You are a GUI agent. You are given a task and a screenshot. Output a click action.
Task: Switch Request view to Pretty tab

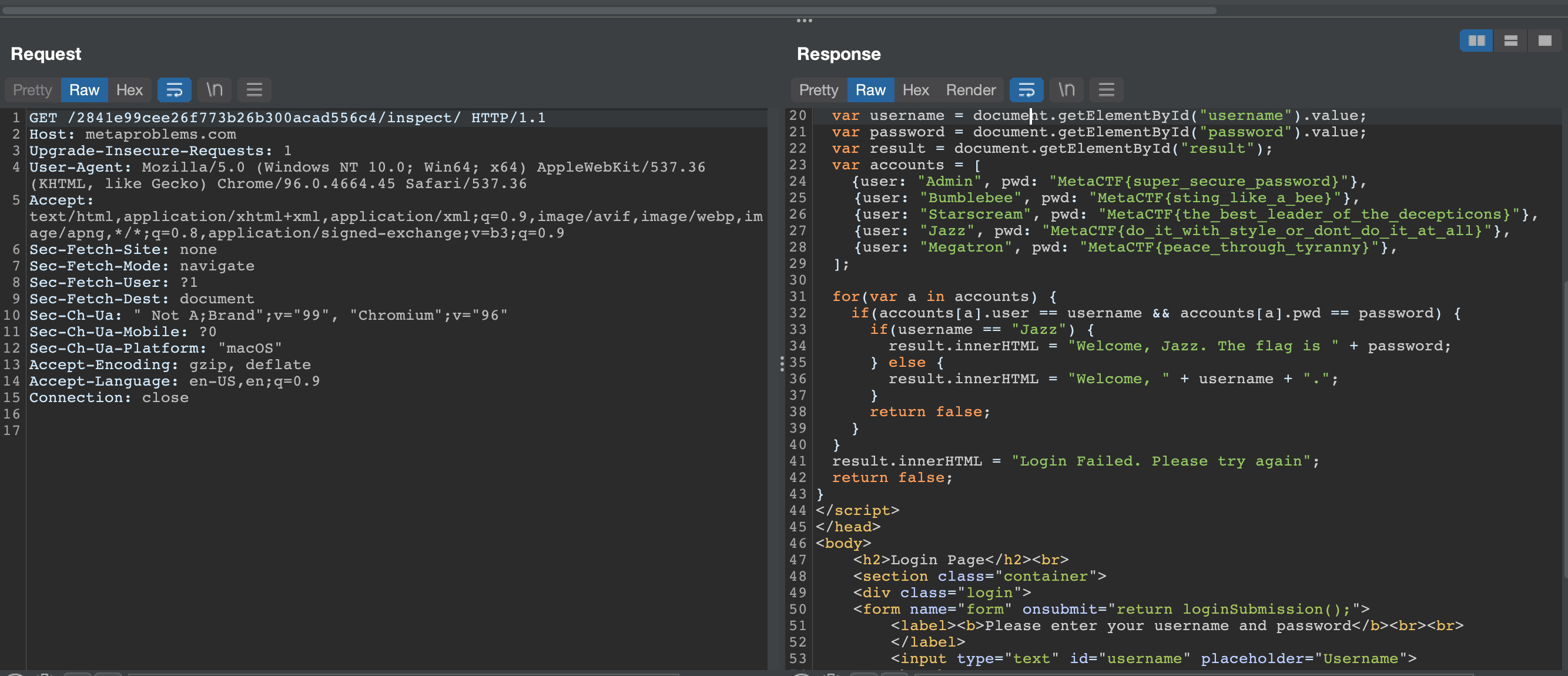[32, 90]
